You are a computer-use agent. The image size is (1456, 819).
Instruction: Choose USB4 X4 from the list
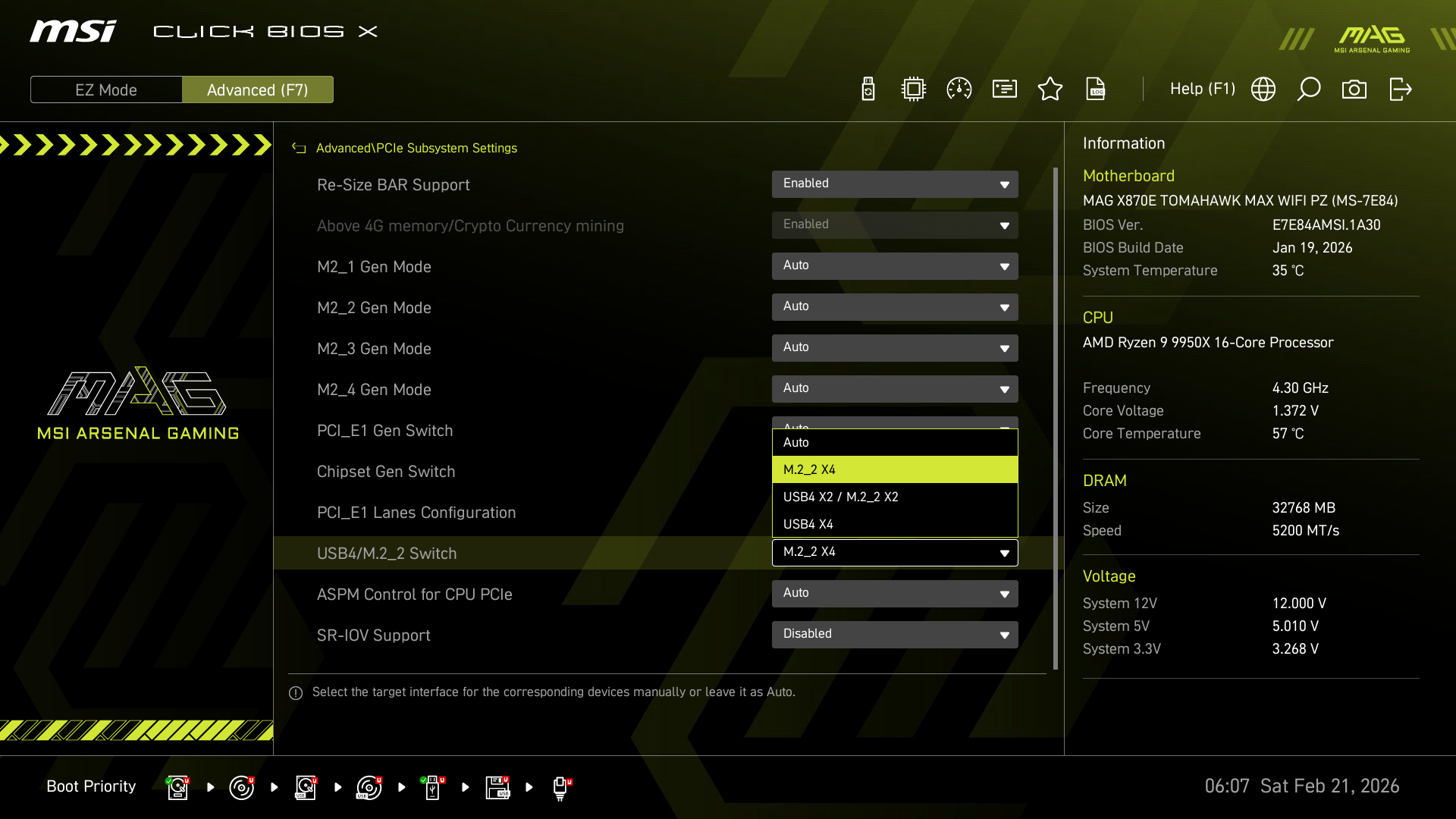point(895,524)
